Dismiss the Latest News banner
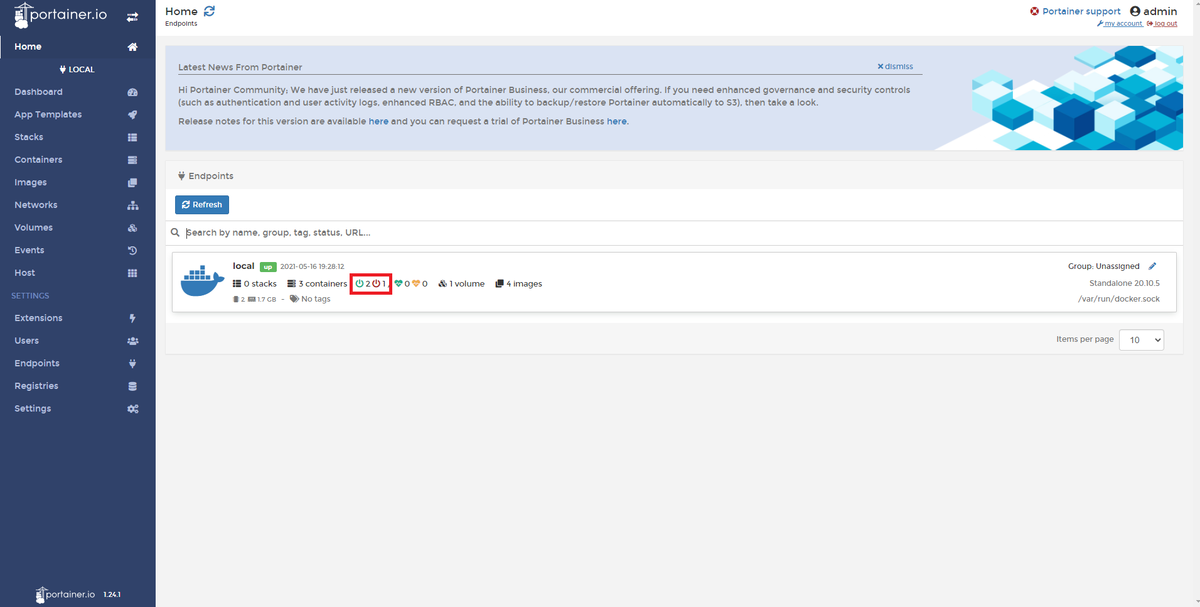 895,66
